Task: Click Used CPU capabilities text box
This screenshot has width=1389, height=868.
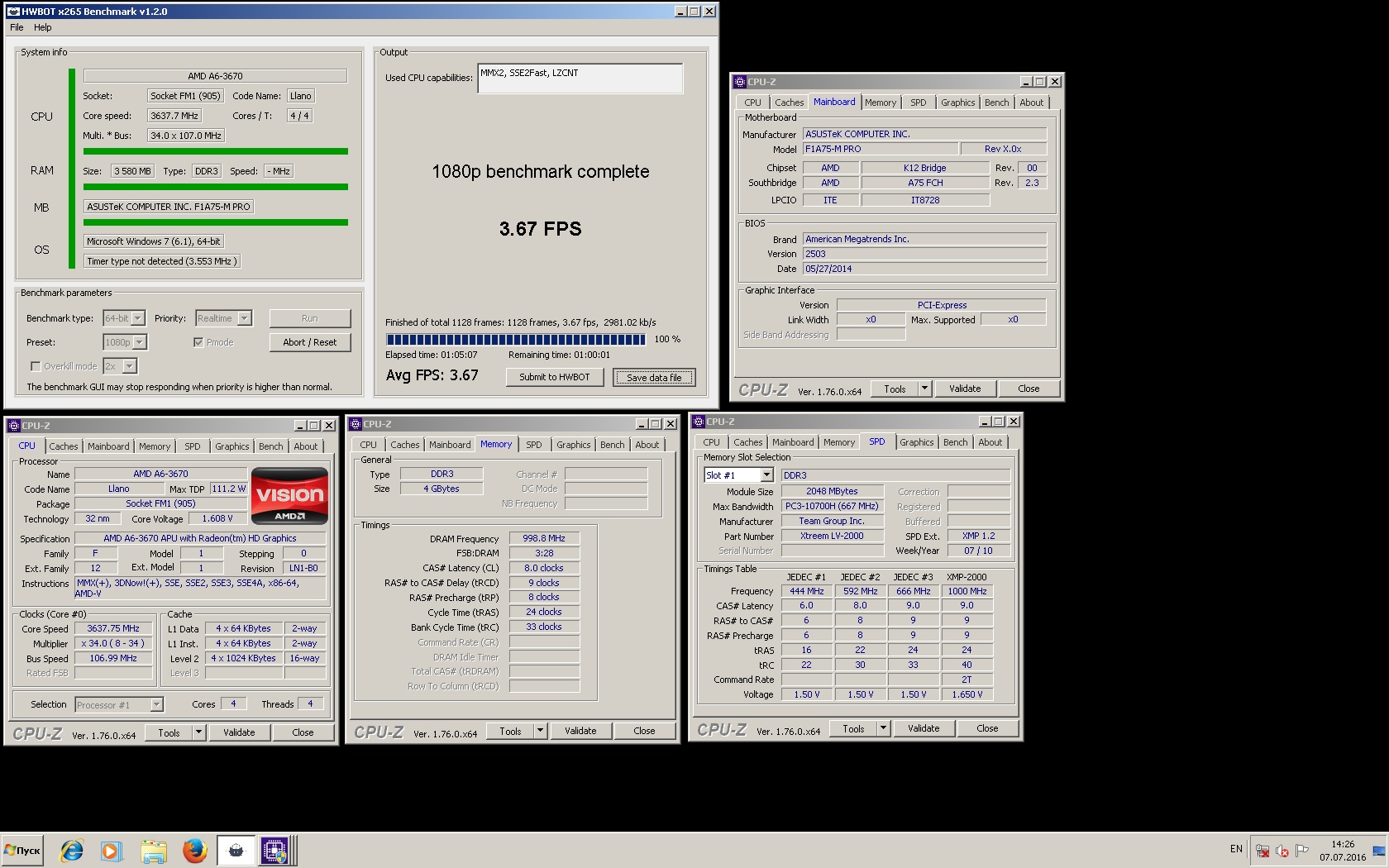Action: tap(580, 79)
